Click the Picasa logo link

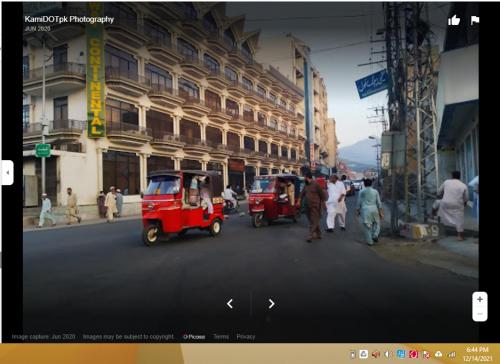[194, 337]
